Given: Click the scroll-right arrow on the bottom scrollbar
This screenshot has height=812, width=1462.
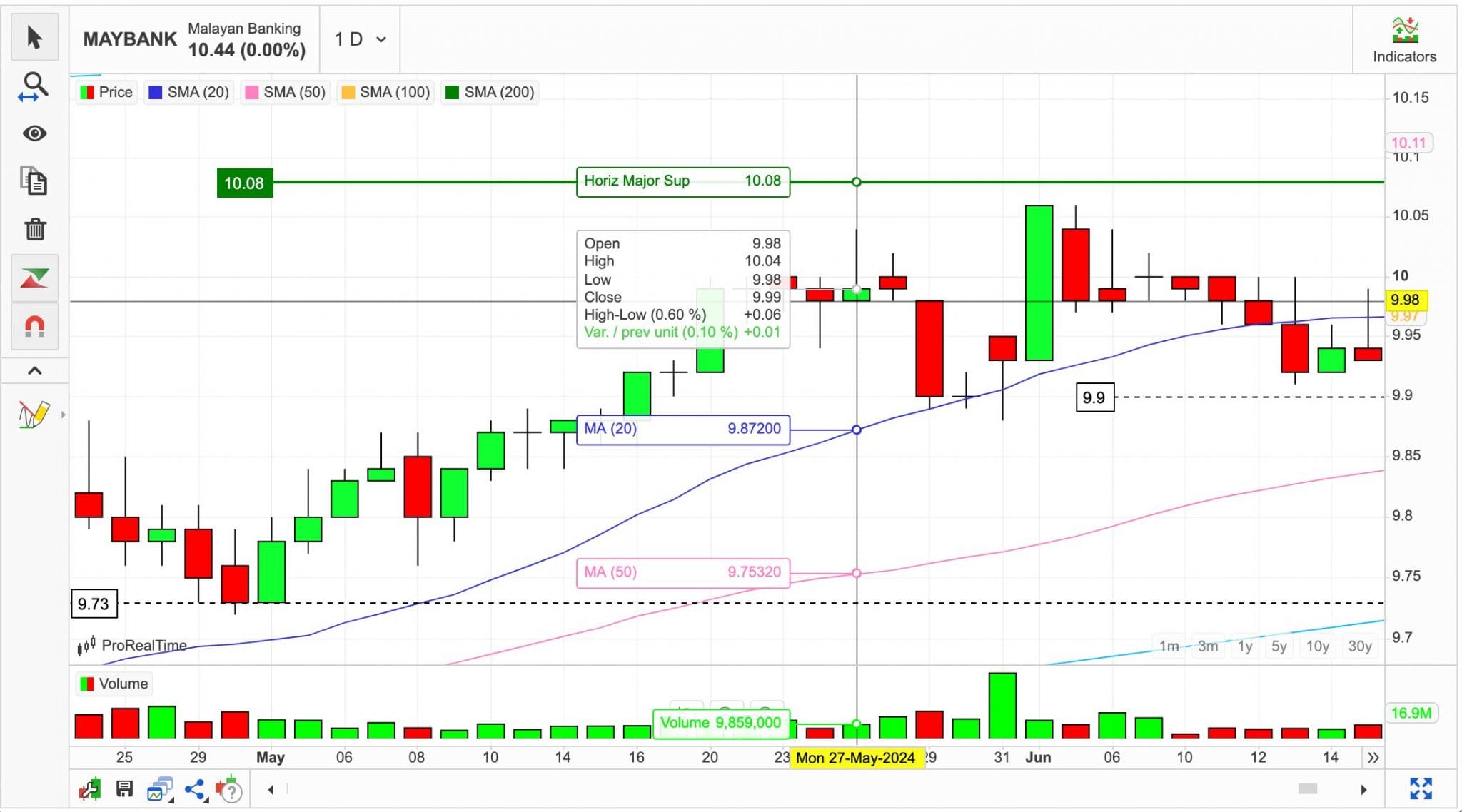Looking at the screenshot, I should tap(1363, 789).
